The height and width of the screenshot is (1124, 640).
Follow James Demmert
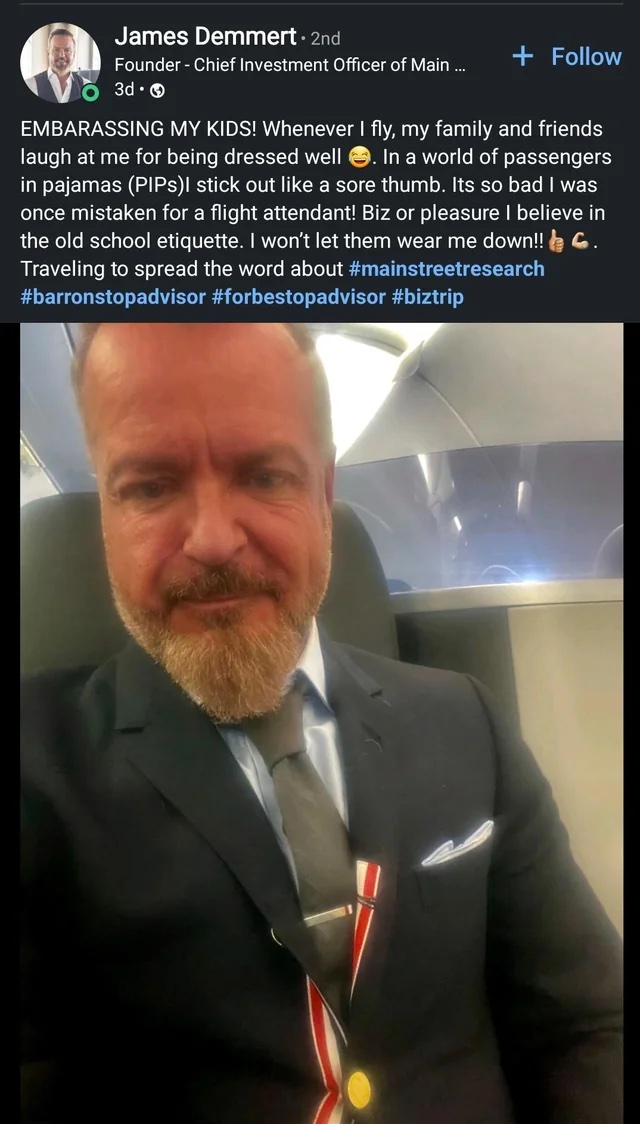(567, 56)
